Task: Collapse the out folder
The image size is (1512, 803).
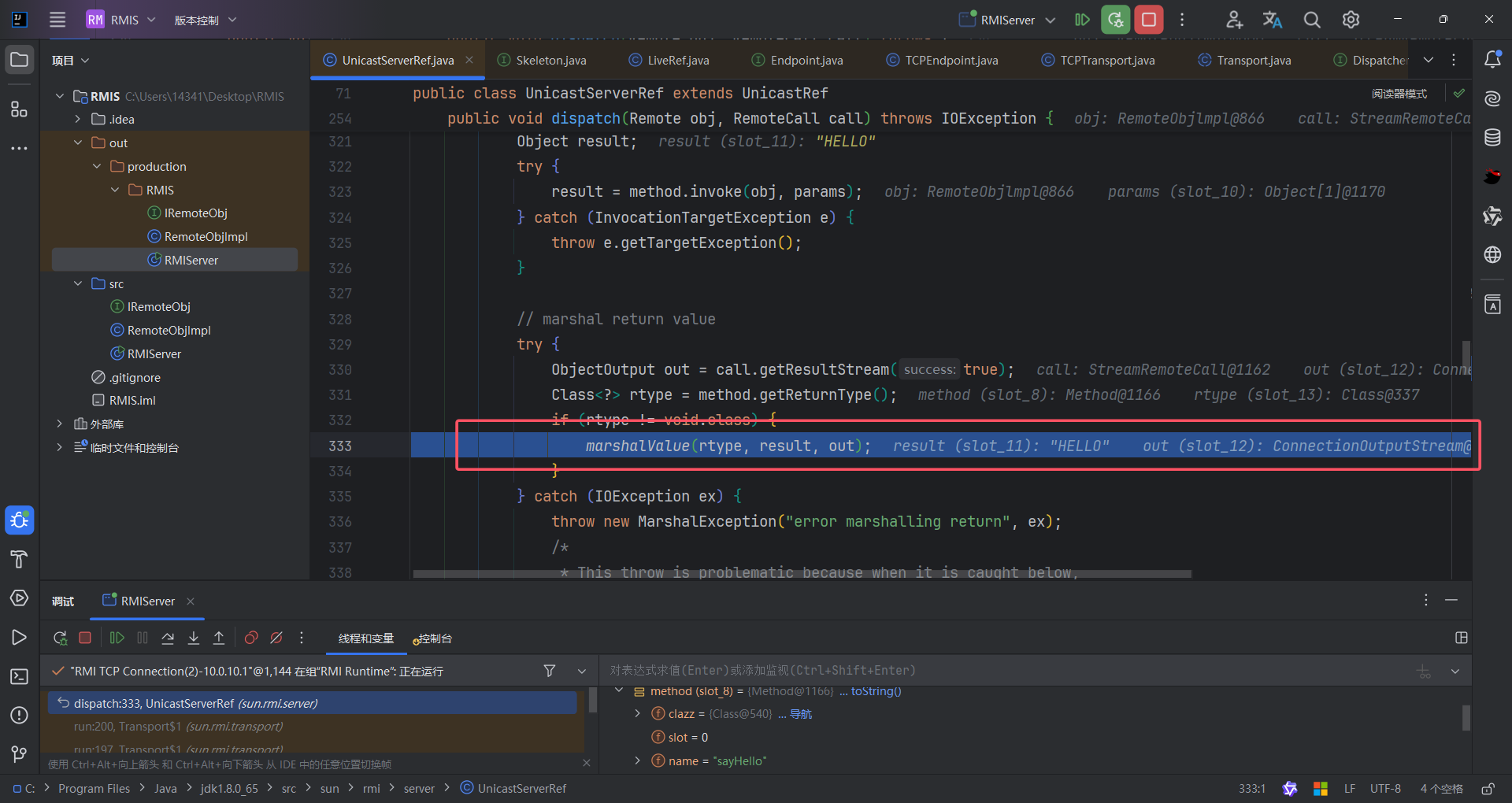Action: tap(78, 142)
